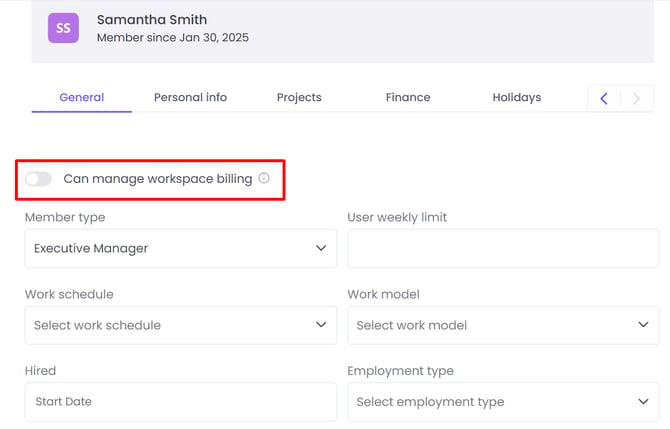Click the right arrow tab scroller
The image size is (670, 429).
tap(637, 98)
